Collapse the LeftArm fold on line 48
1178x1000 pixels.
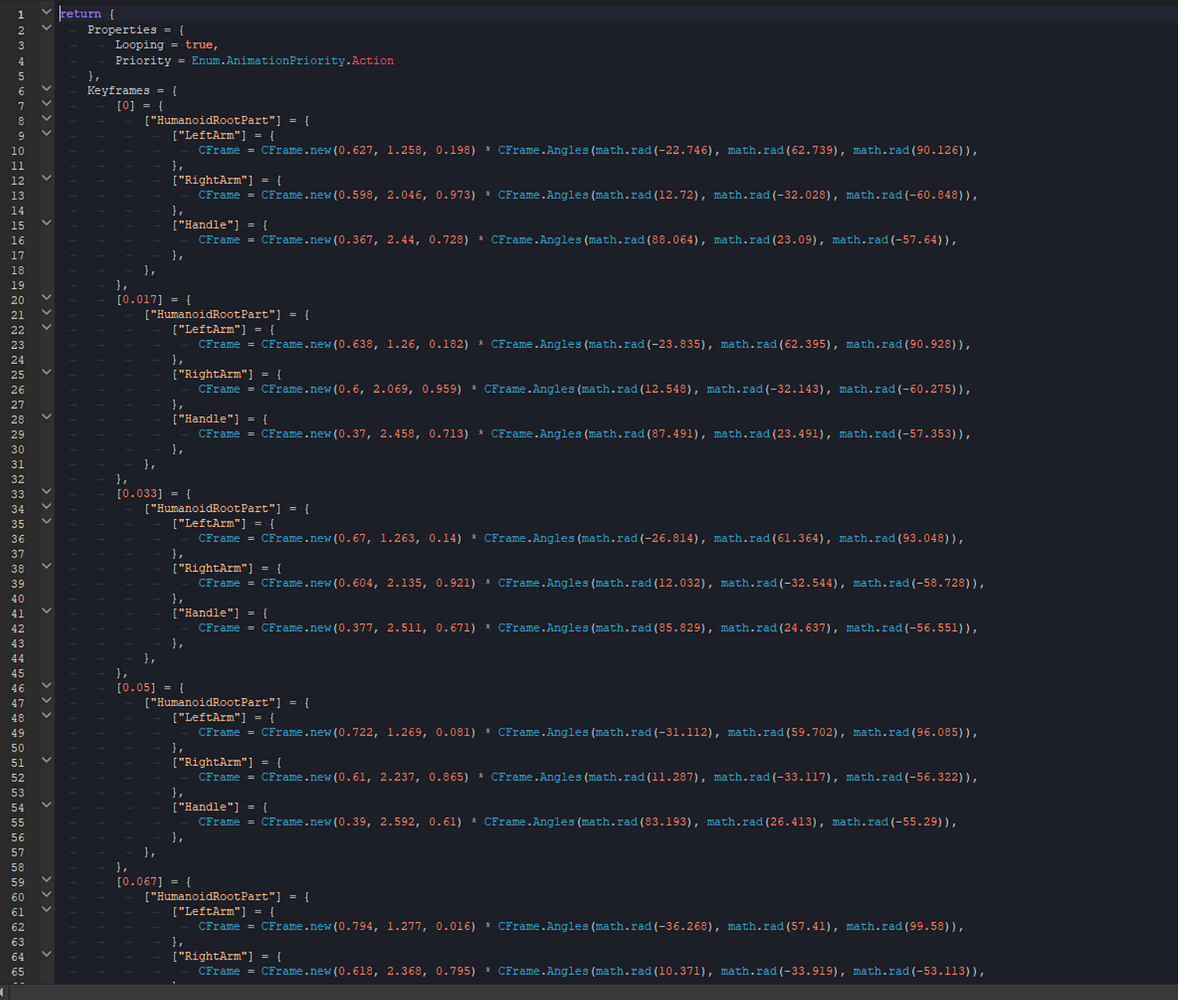46,716
